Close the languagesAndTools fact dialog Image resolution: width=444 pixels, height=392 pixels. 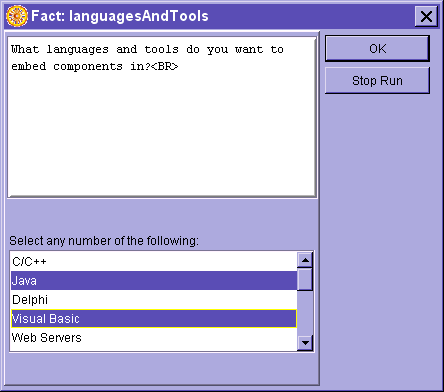coord(426,16)
